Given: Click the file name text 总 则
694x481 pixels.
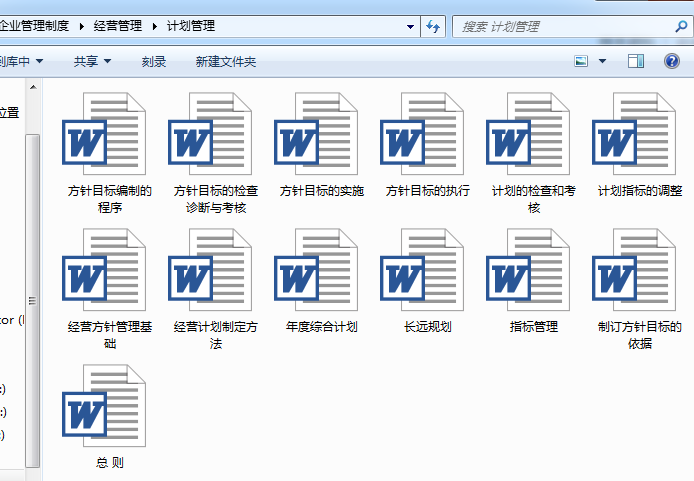Looking at the screenshot, I should coord(109,463).
